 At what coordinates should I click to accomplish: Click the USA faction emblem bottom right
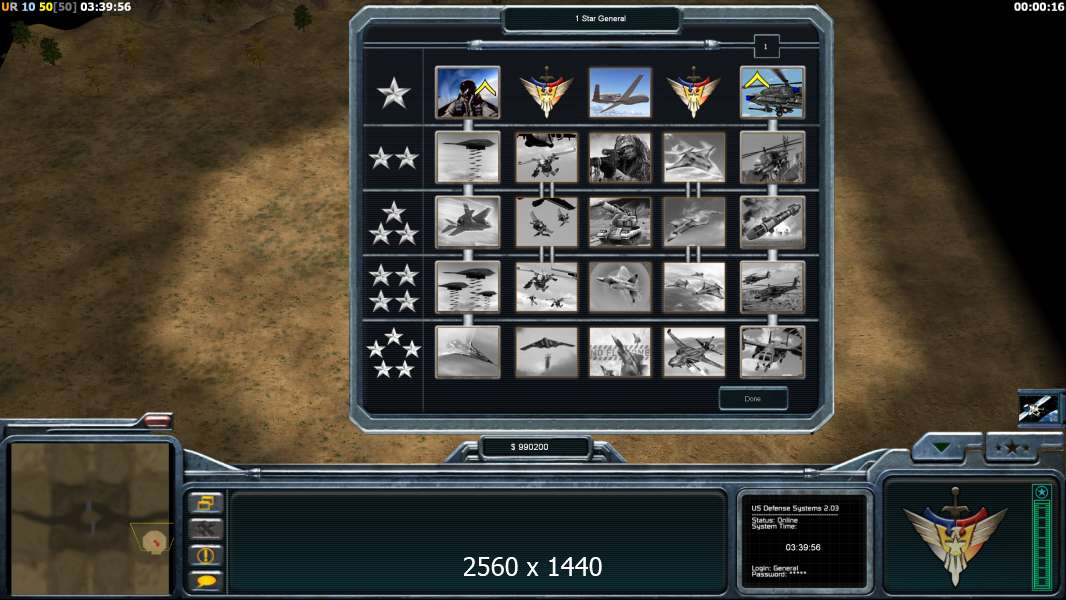955,535
